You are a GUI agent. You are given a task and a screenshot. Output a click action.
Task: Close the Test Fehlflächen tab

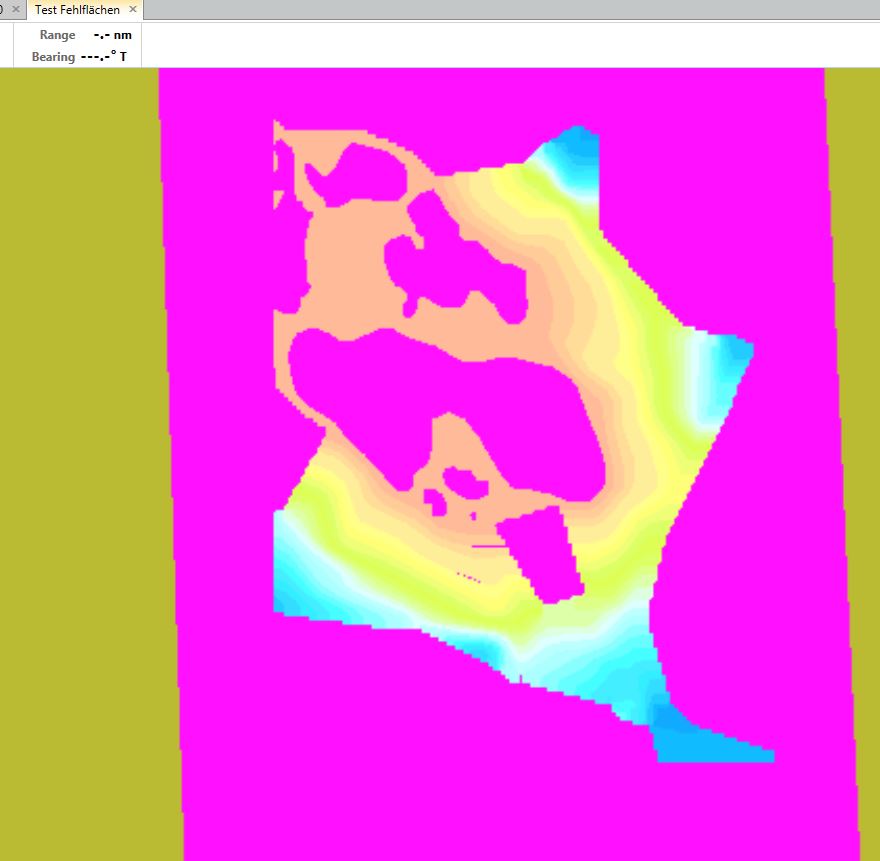(133, 10)
